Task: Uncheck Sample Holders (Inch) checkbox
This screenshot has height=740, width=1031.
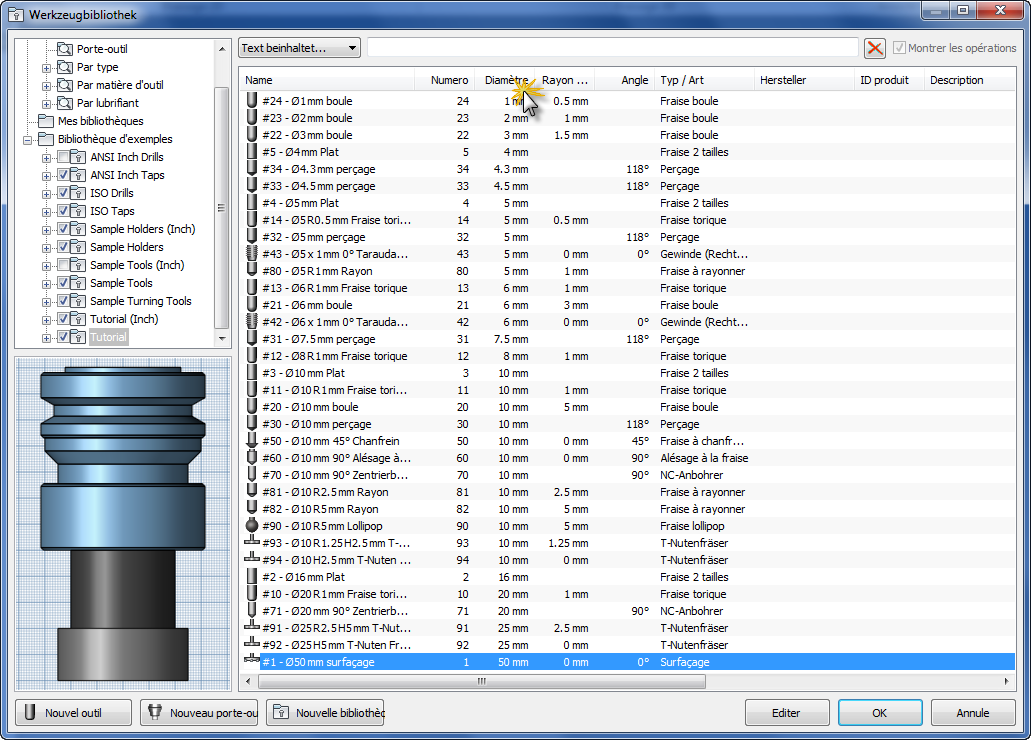Action: [63, 229]
